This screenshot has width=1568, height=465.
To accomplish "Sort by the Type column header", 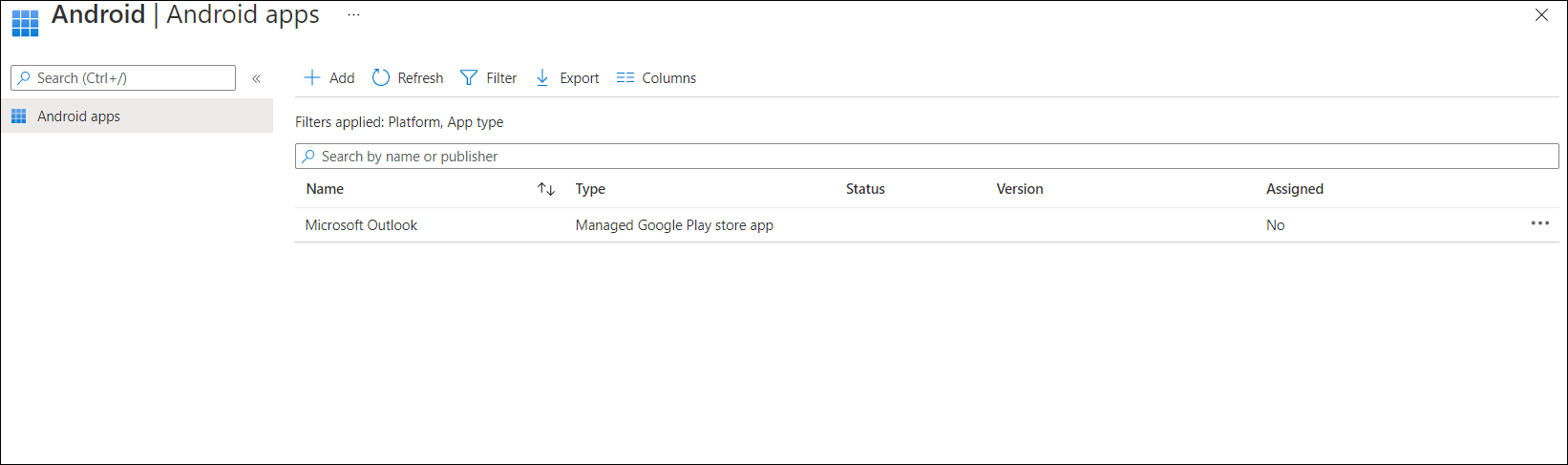I will 590,189.
